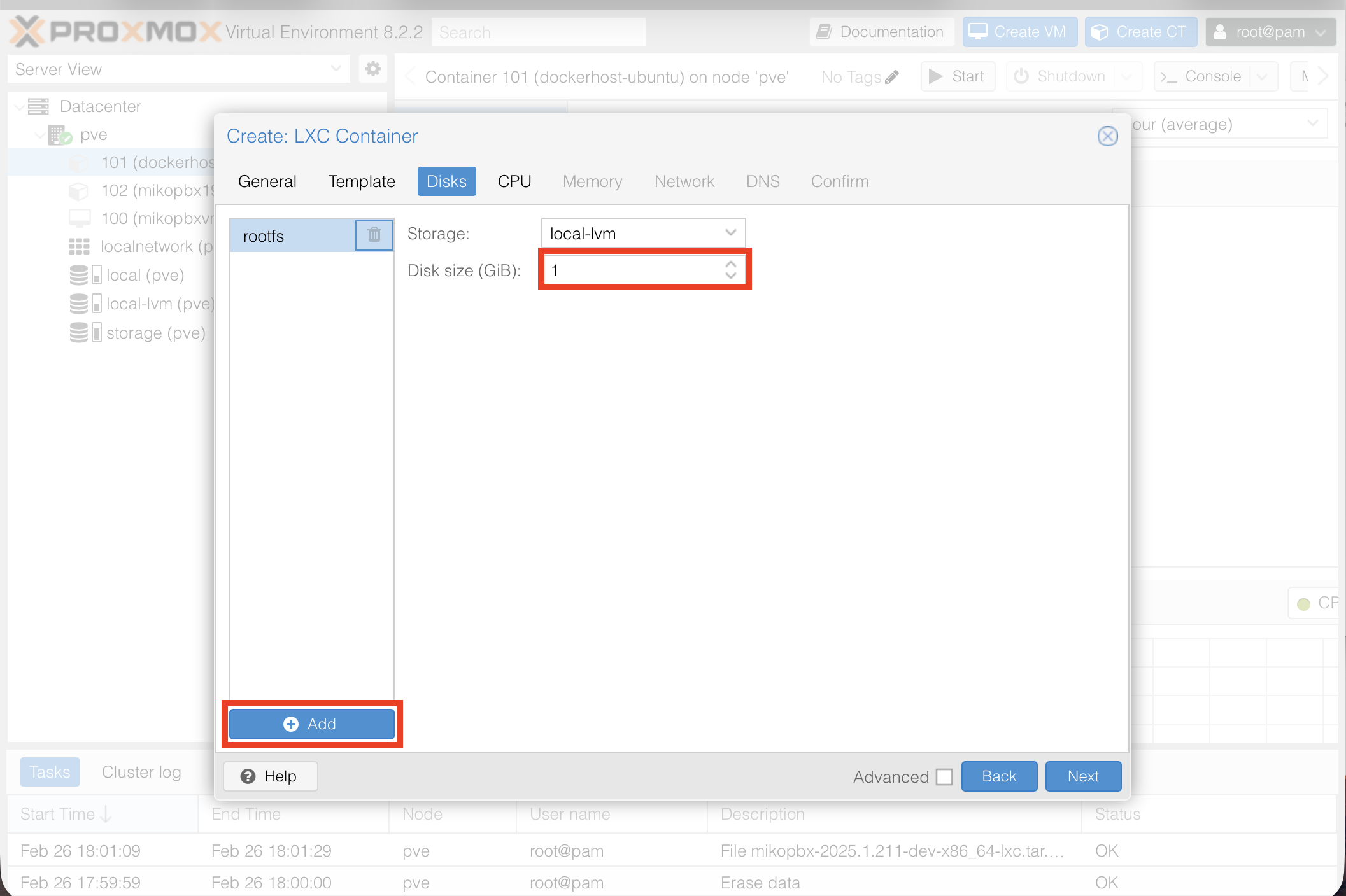Click the storage (pve) disk icon

pos(79,333)
